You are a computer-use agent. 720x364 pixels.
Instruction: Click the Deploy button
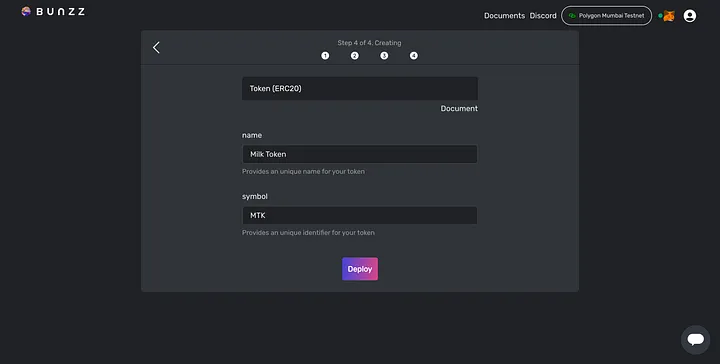click(x=360, y=269)
